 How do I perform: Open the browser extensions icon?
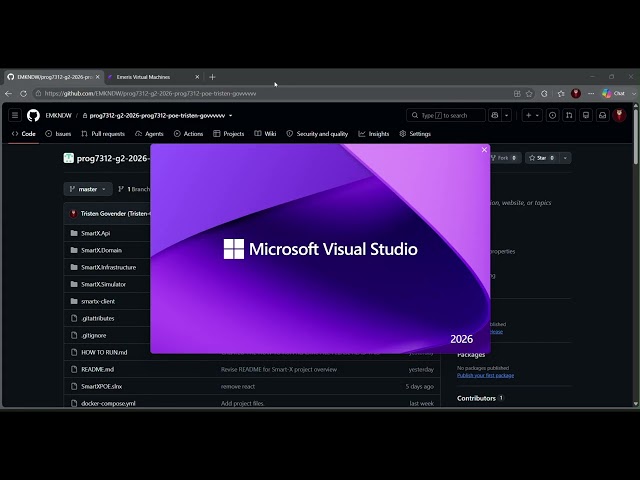(x=544, y=93)
